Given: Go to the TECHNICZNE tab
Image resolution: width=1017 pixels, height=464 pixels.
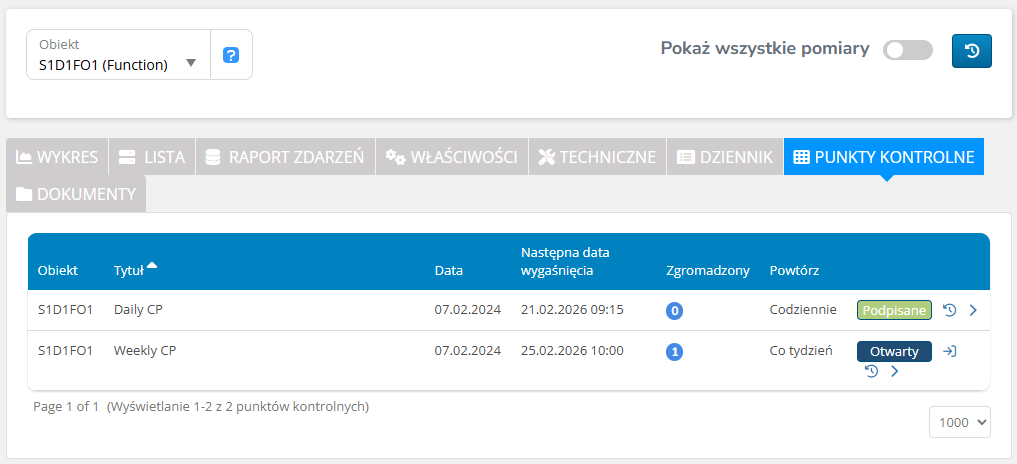Looking at the screenshot, I should (597, 156).
